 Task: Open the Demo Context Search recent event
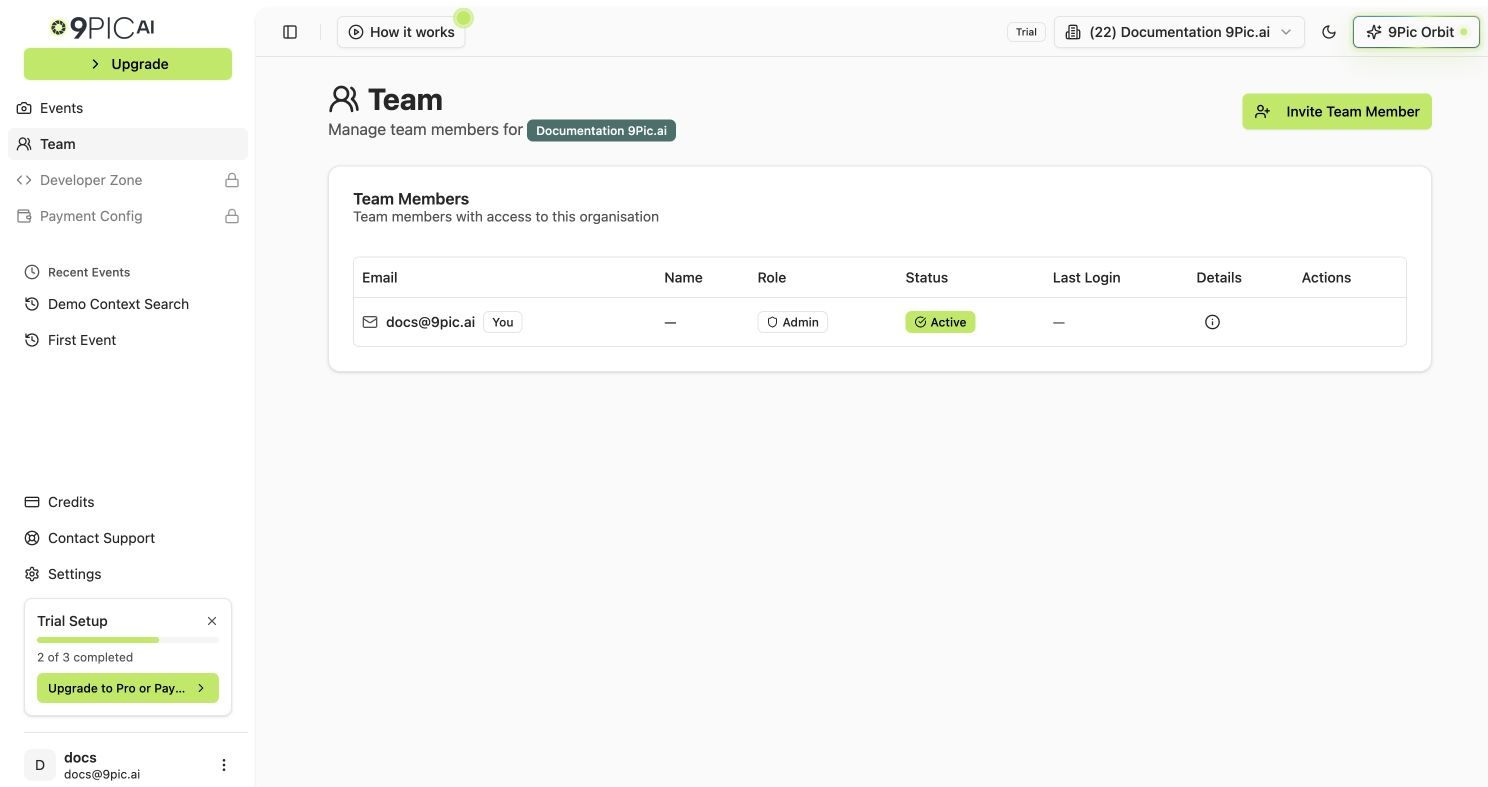128,304
